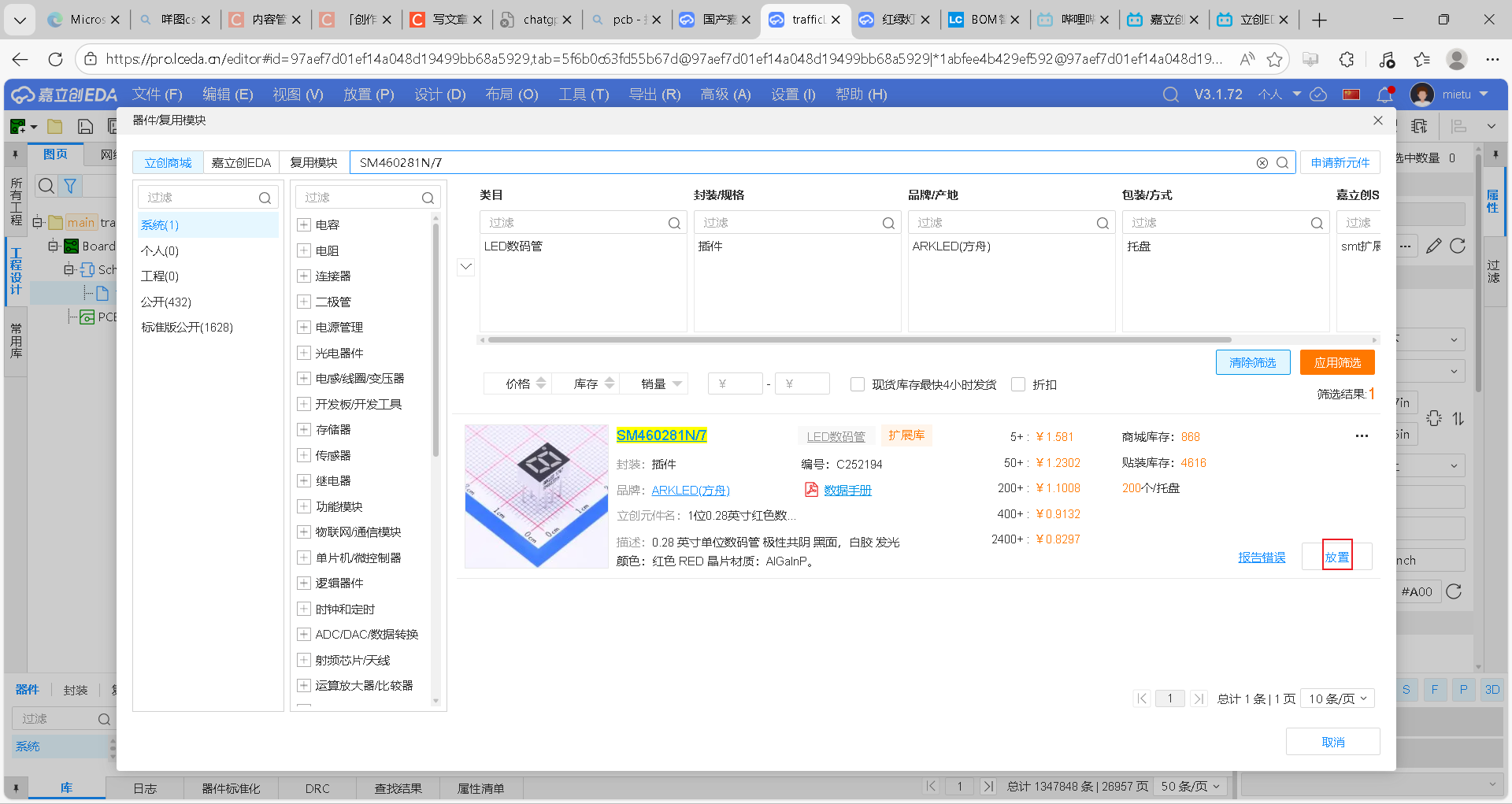Click the minimum price ¥ input field
Viewport: 1512px width, 804px height.
click(735, 383)
